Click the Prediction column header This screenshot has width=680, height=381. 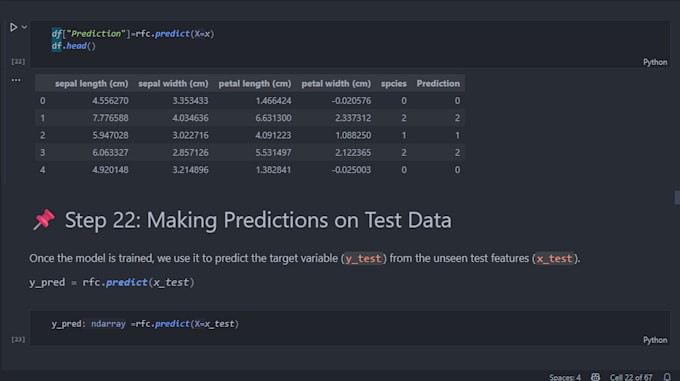(438, 84)
